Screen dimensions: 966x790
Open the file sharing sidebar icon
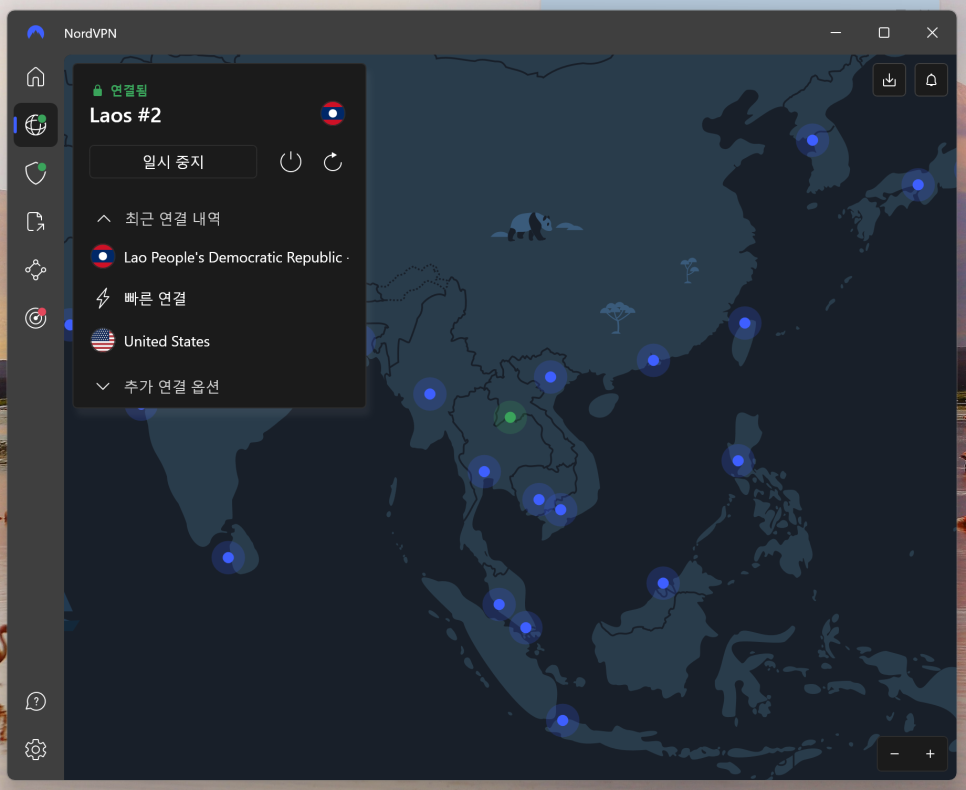point(36,221)
